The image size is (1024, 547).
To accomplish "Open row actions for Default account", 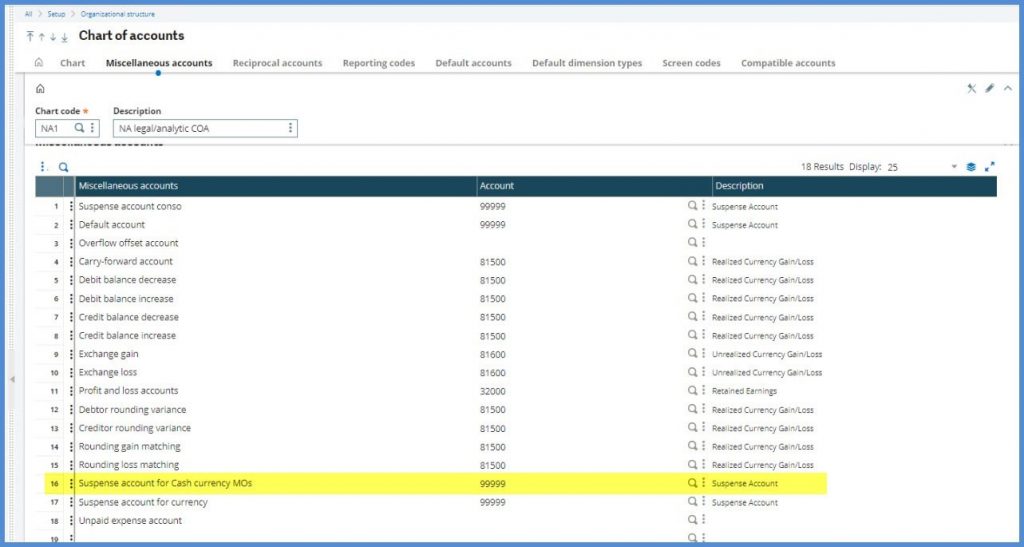I will coord(71,225).
